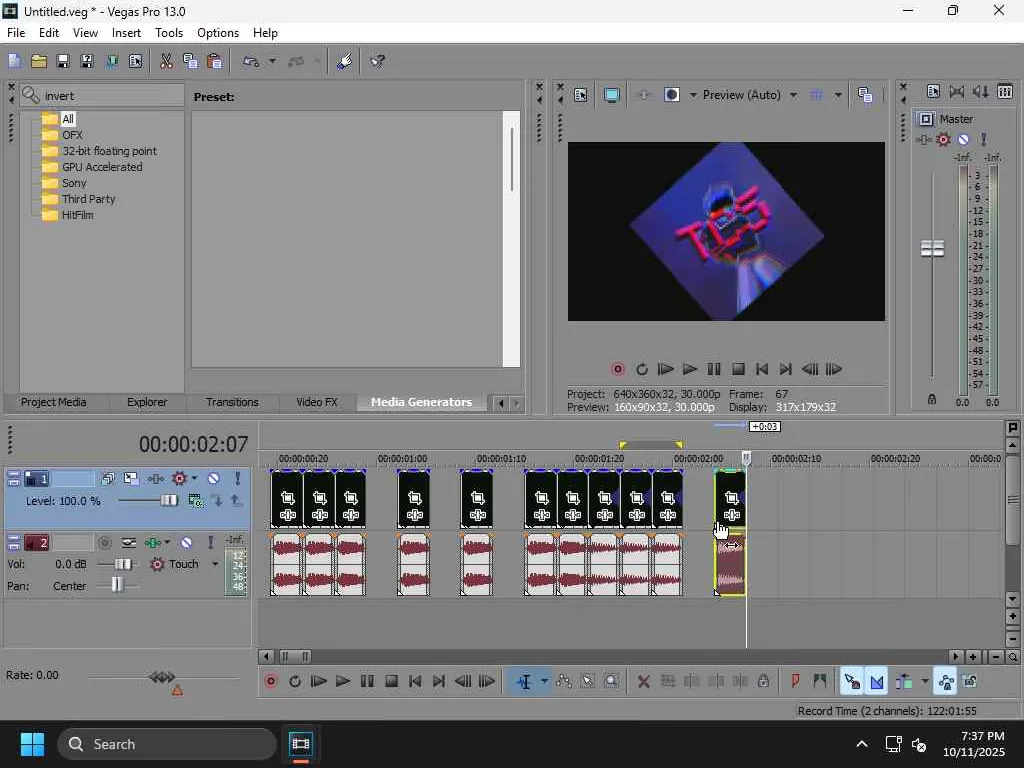The image size is (1024, 768).
Task: Open the File menu
Action: click(x=16, y=33)
